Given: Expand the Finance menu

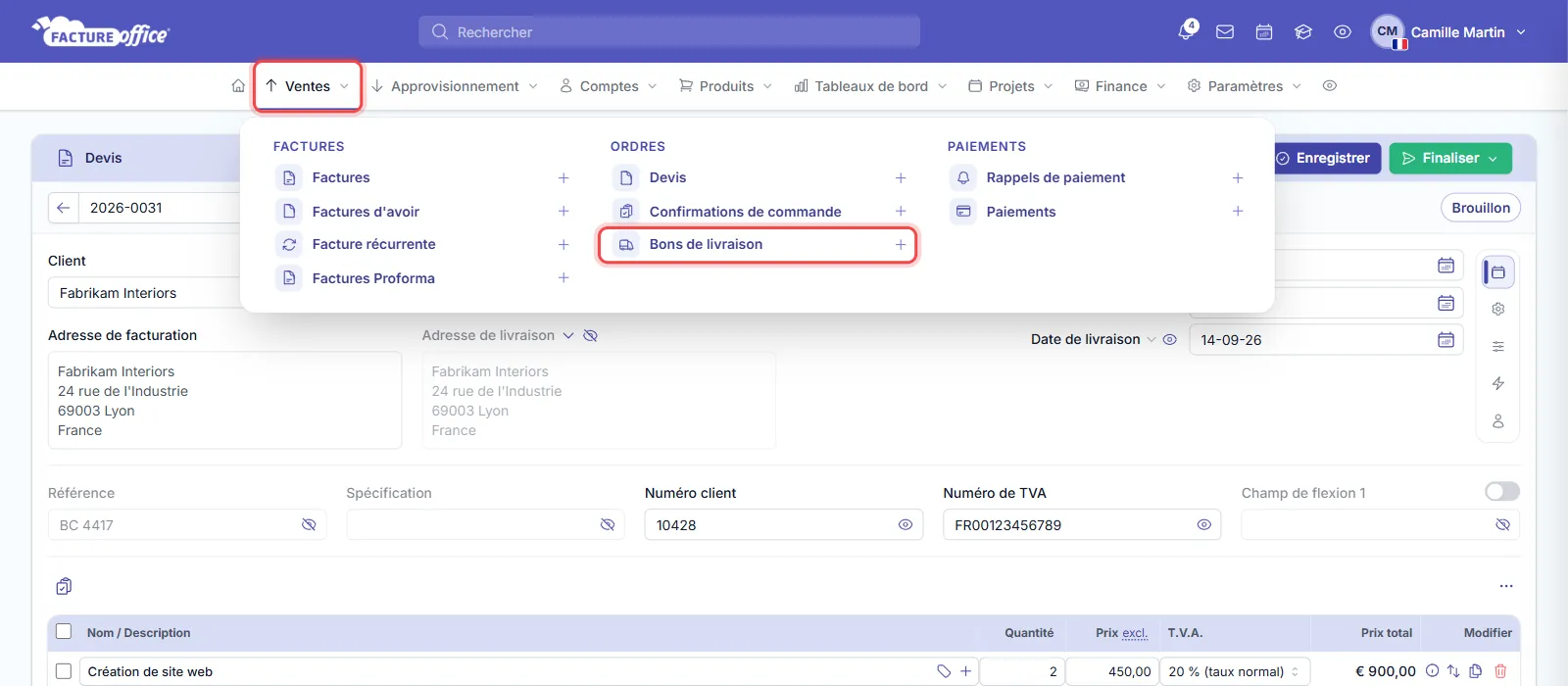Looking at the screenshot, I should coord(1120,86).
